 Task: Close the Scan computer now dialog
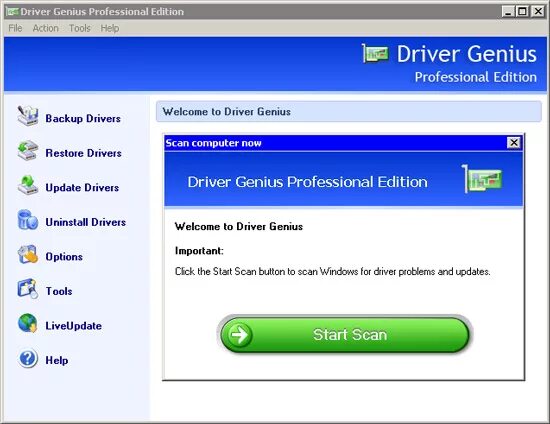(514, 143)
